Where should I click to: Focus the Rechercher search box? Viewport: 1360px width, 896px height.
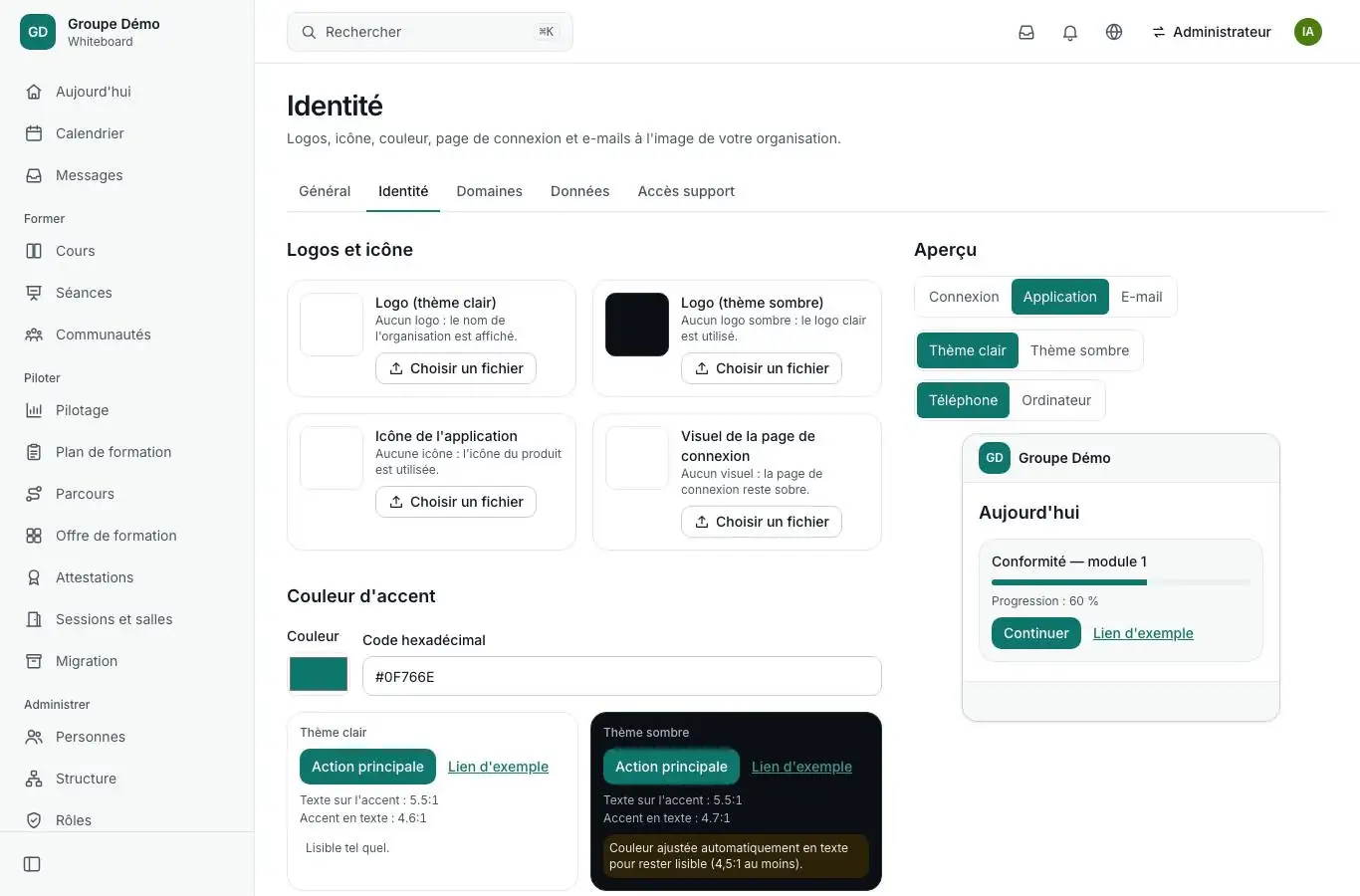430,32
